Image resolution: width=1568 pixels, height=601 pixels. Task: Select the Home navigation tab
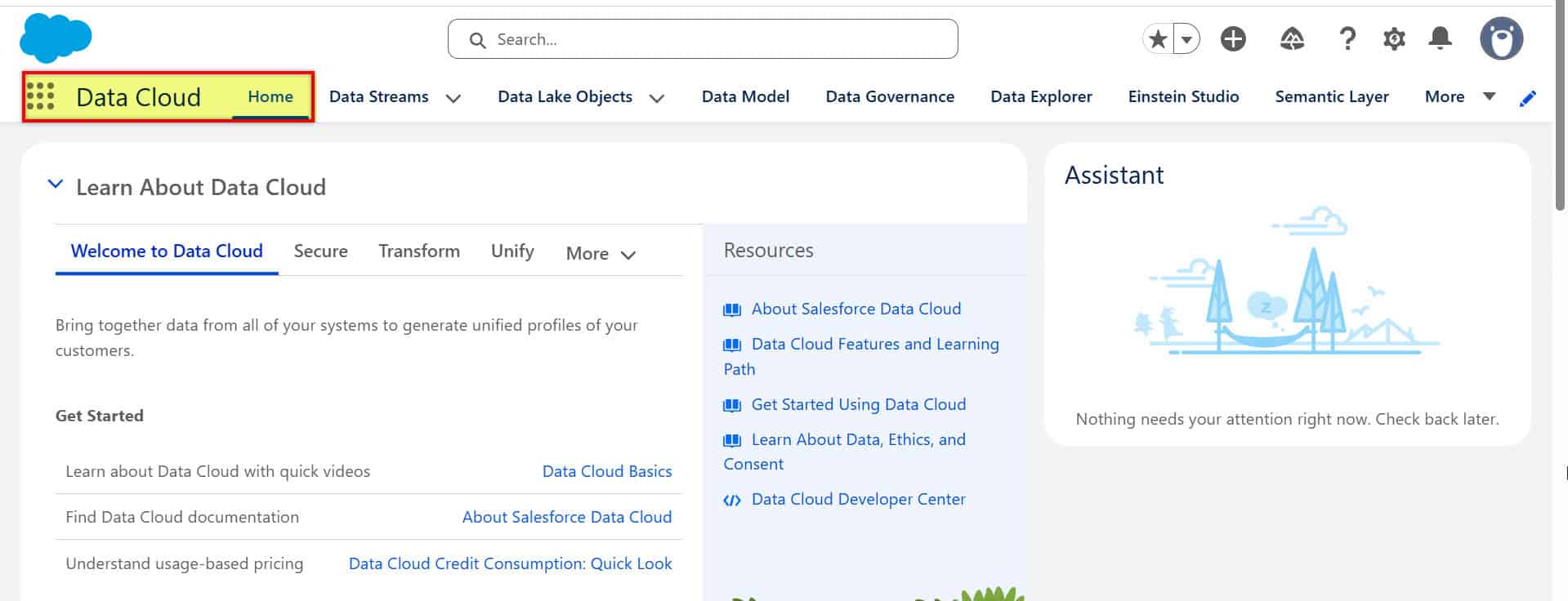270,96
